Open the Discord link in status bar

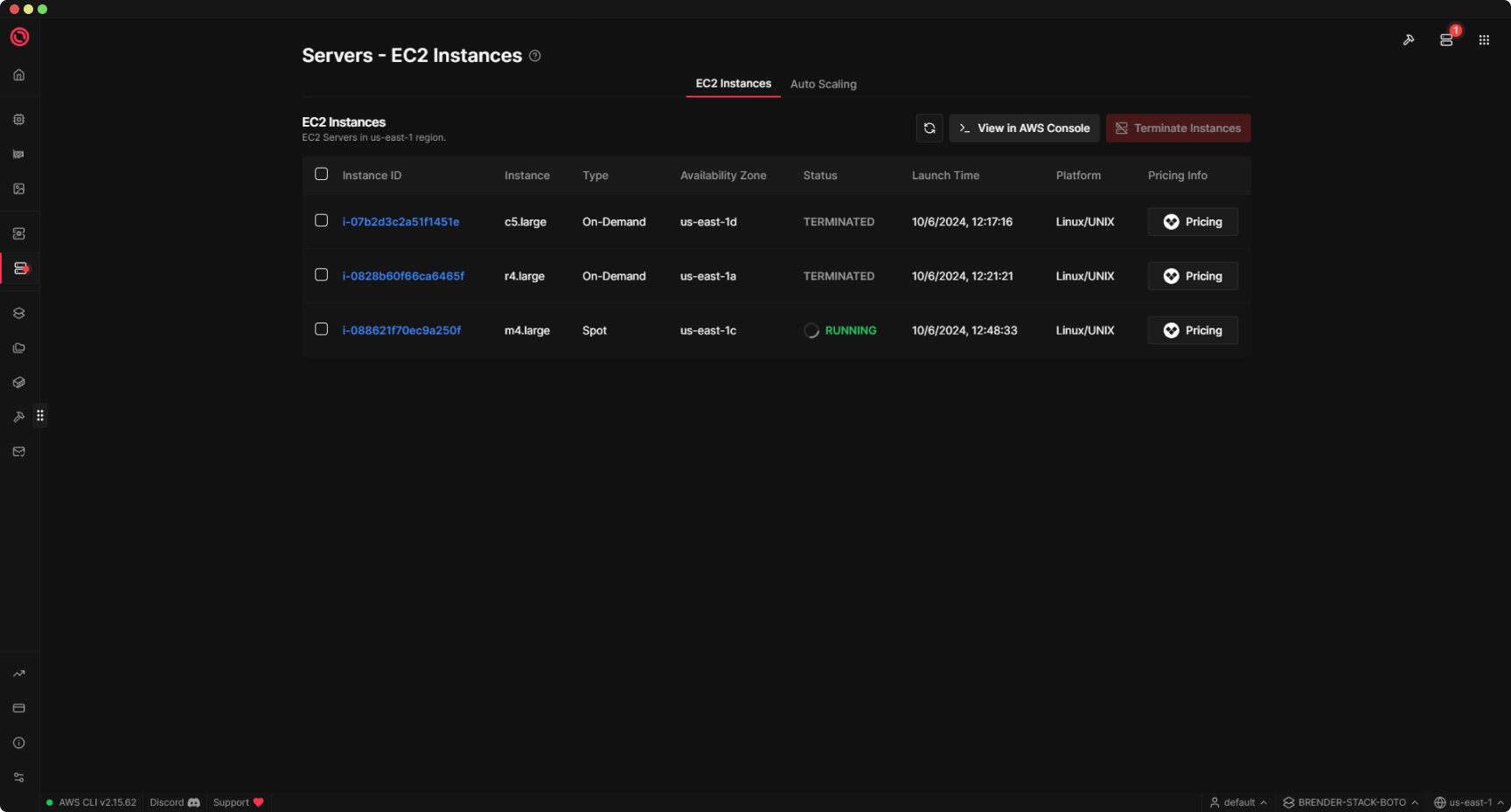coord(175,802)
